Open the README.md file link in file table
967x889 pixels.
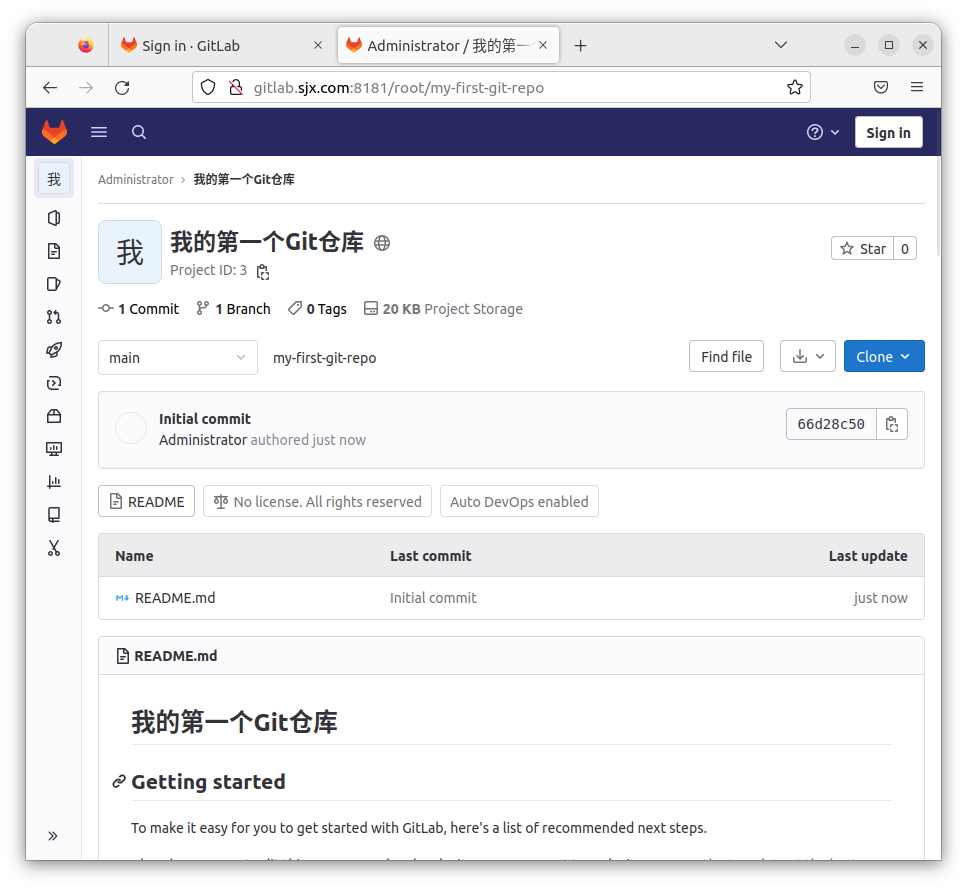click(175, 598)
